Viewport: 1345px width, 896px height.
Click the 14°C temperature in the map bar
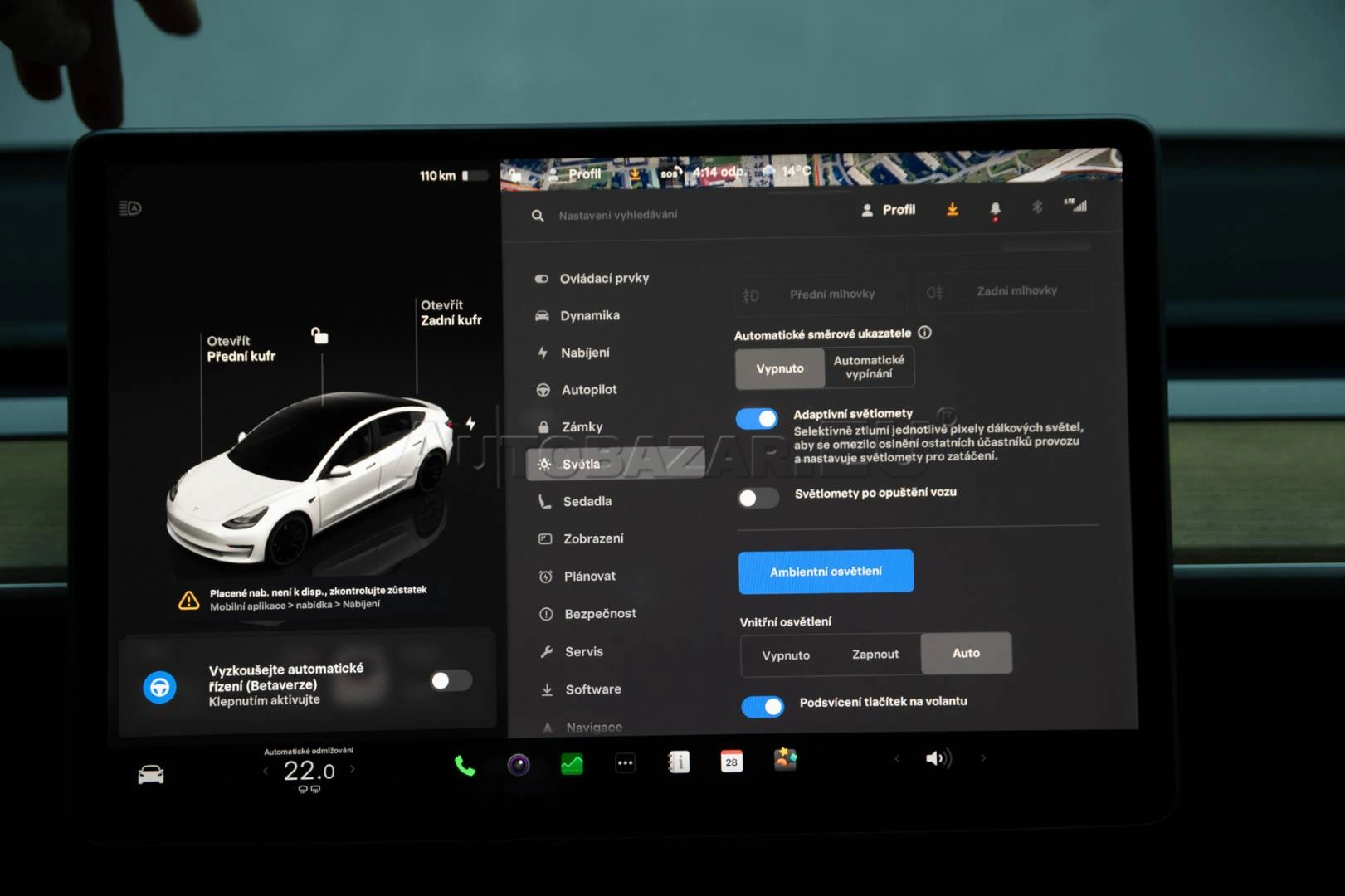(x=796, y=171)
